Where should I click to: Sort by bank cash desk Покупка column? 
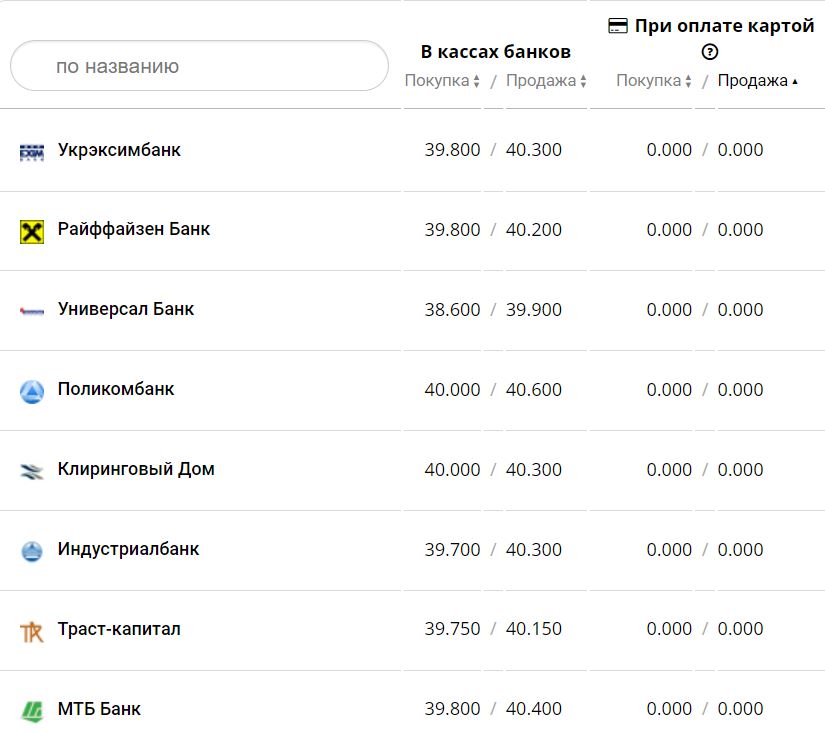442,81
